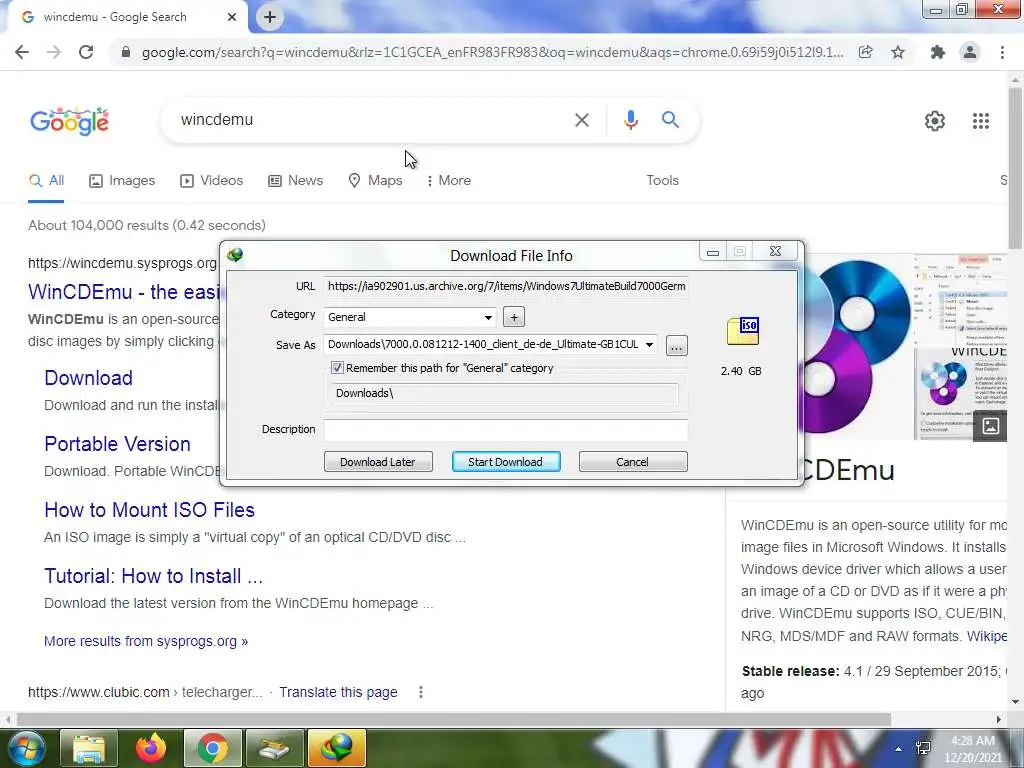Open Tutorial: How to Install link

pos(153,576)
